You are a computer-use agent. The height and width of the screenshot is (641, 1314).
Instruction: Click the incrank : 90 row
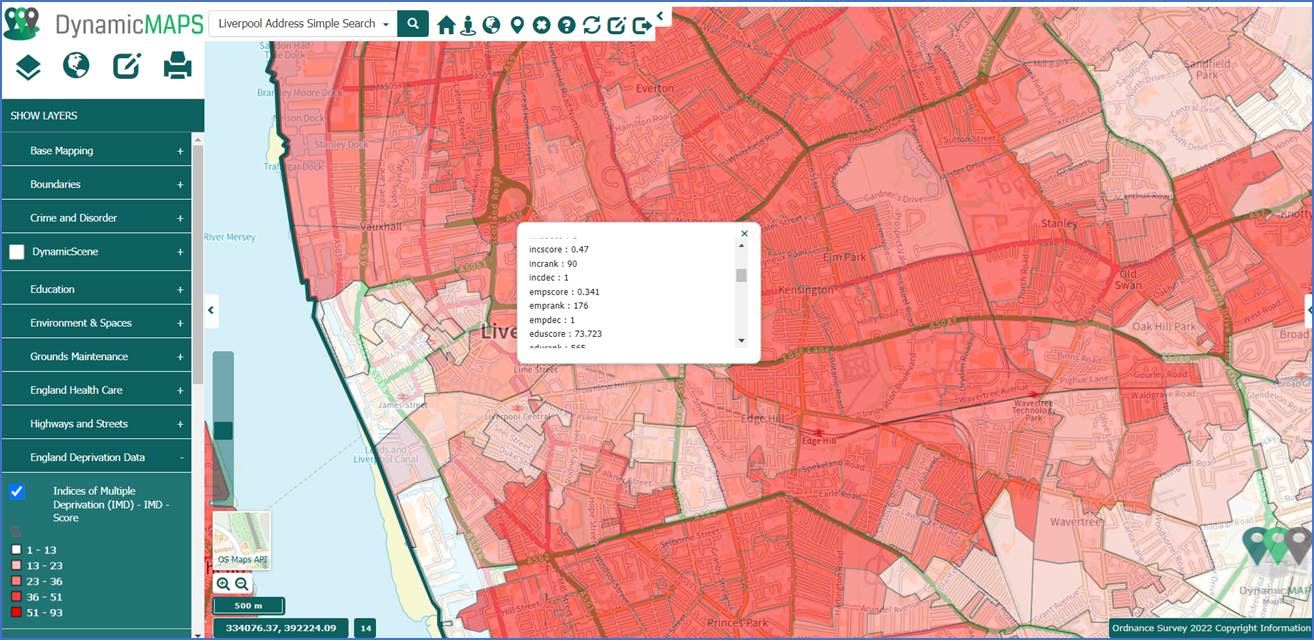[553, 264]
